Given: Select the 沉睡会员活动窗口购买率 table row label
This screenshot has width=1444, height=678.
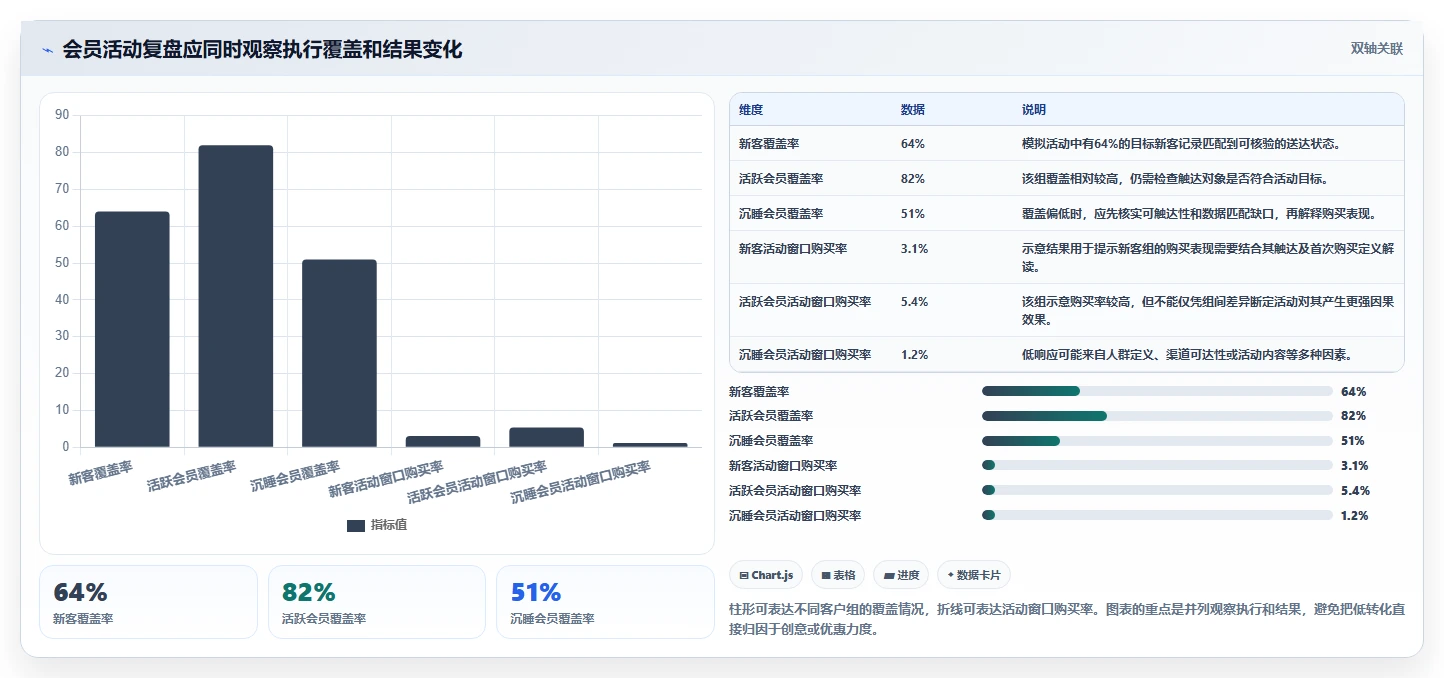Looking at the screenshot, I should pyautogui.click(x=805, y=354).
